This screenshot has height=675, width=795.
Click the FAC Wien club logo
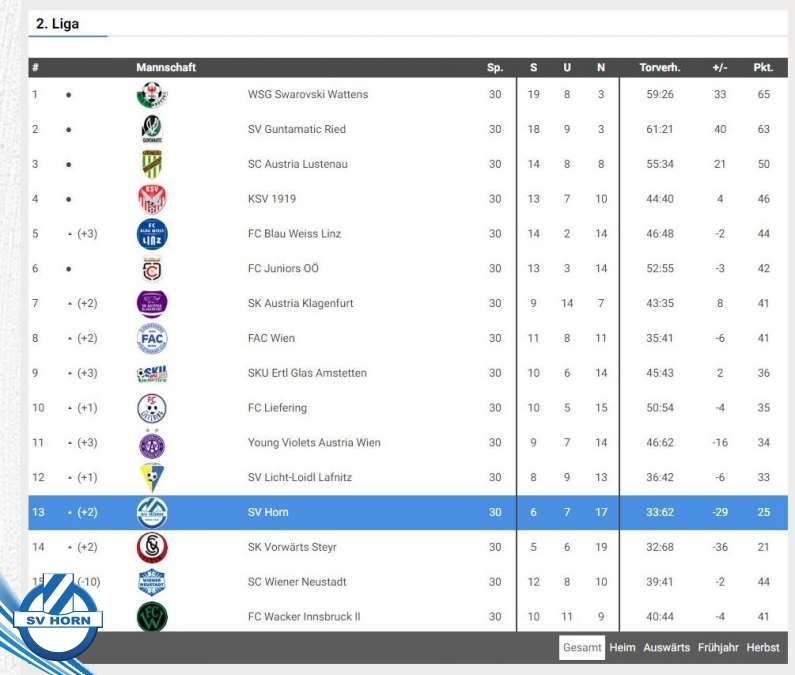(152, 338)
